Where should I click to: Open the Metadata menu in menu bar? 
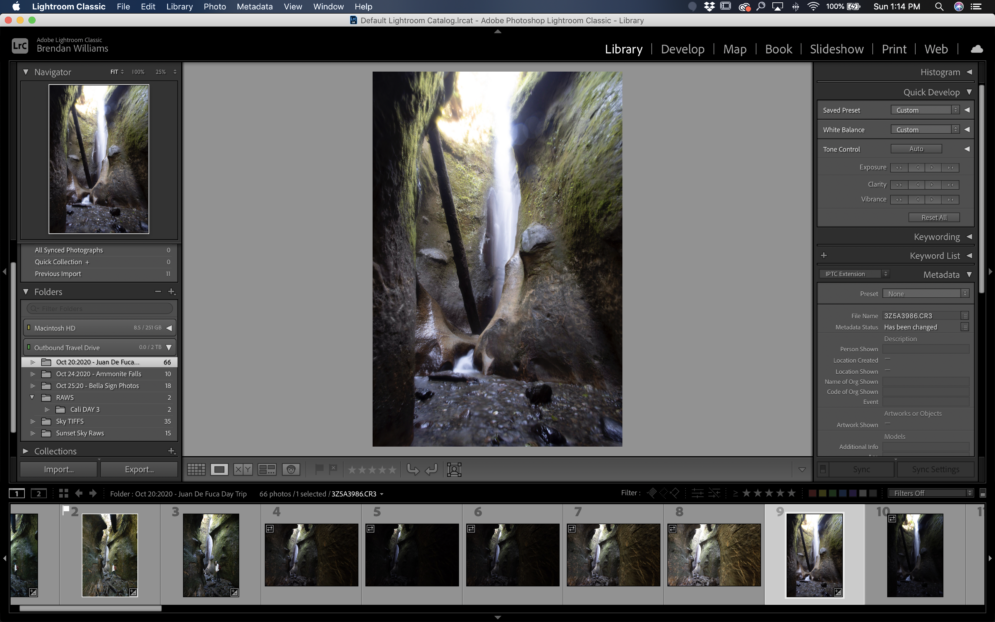pyautogui.click(x=254, y=6)
